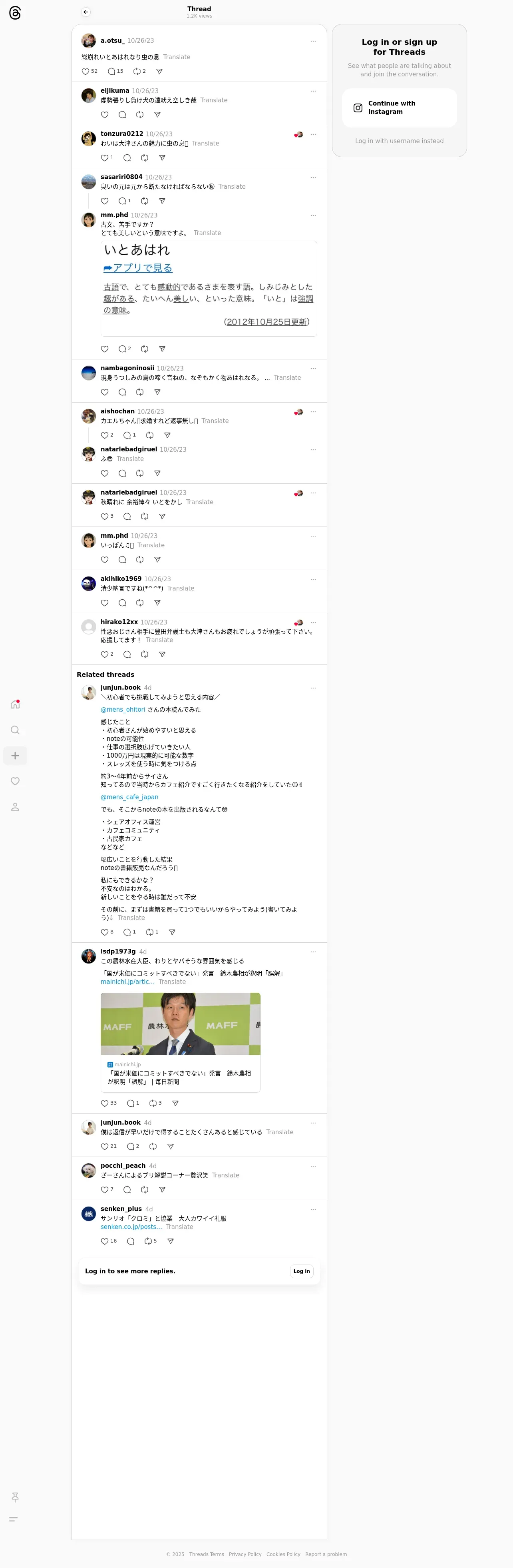Share a.otsu_'s main post
Screen dimensions: 513x1568
pos(159,71)
